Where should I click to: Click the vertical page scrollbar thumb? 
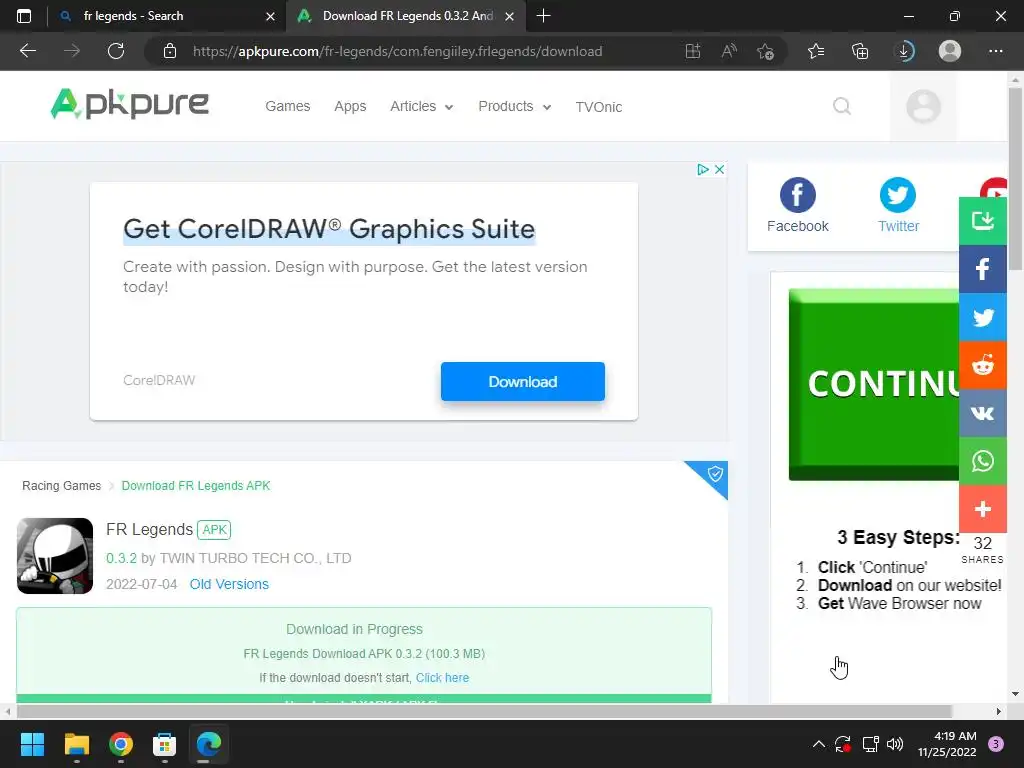click(x=1015, y=178)
